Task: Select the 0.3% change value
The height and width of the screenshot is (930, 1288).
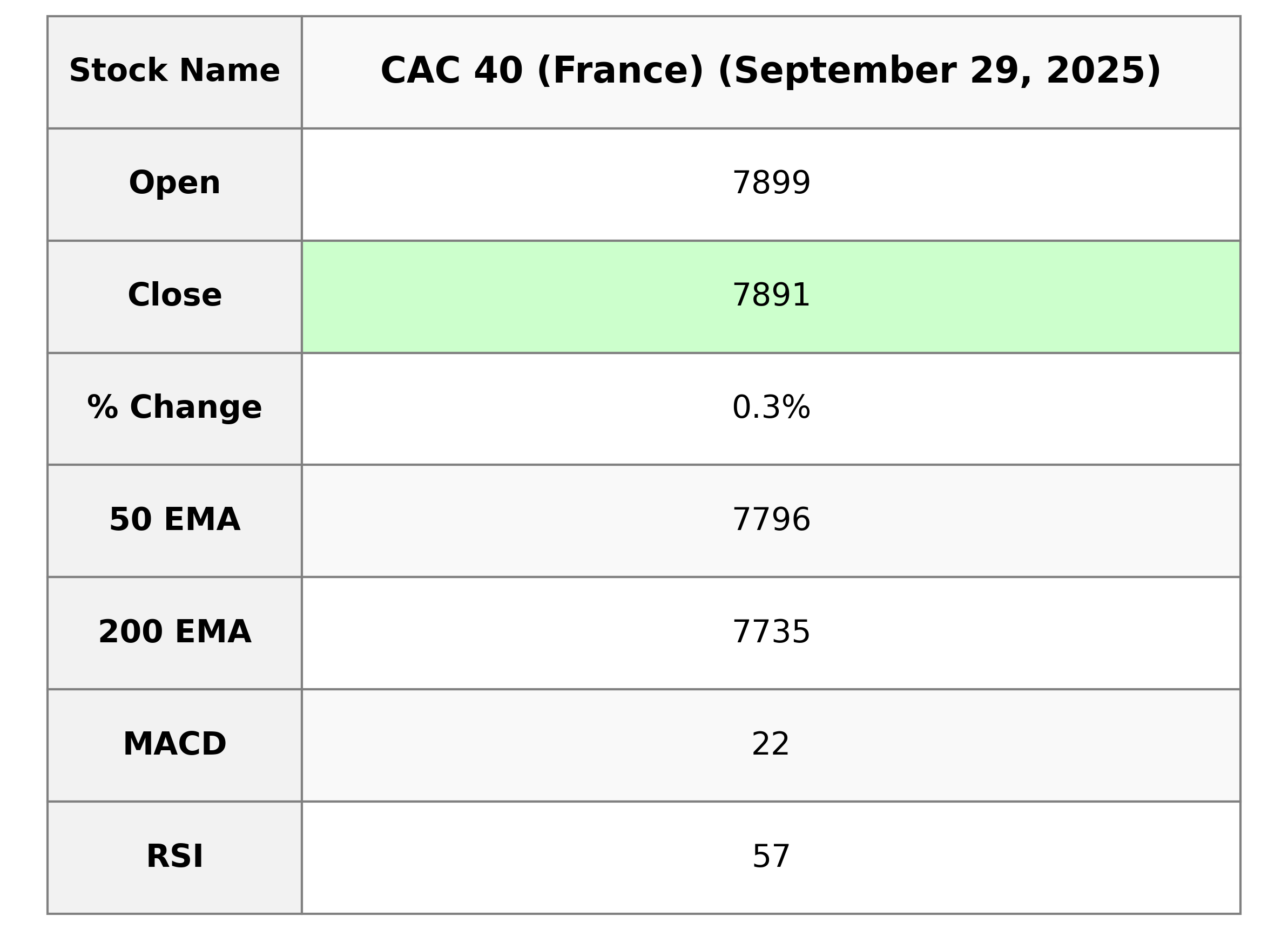Action: tap(771, 408)
